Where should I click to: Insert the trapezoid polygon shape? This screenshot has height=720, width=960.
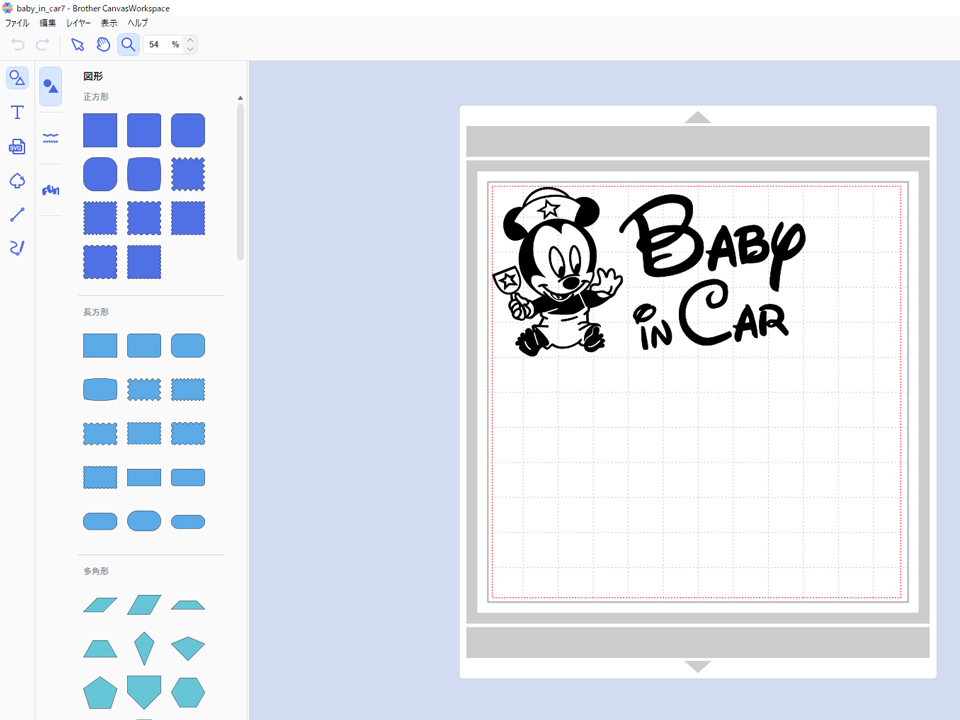pos(100,649)
